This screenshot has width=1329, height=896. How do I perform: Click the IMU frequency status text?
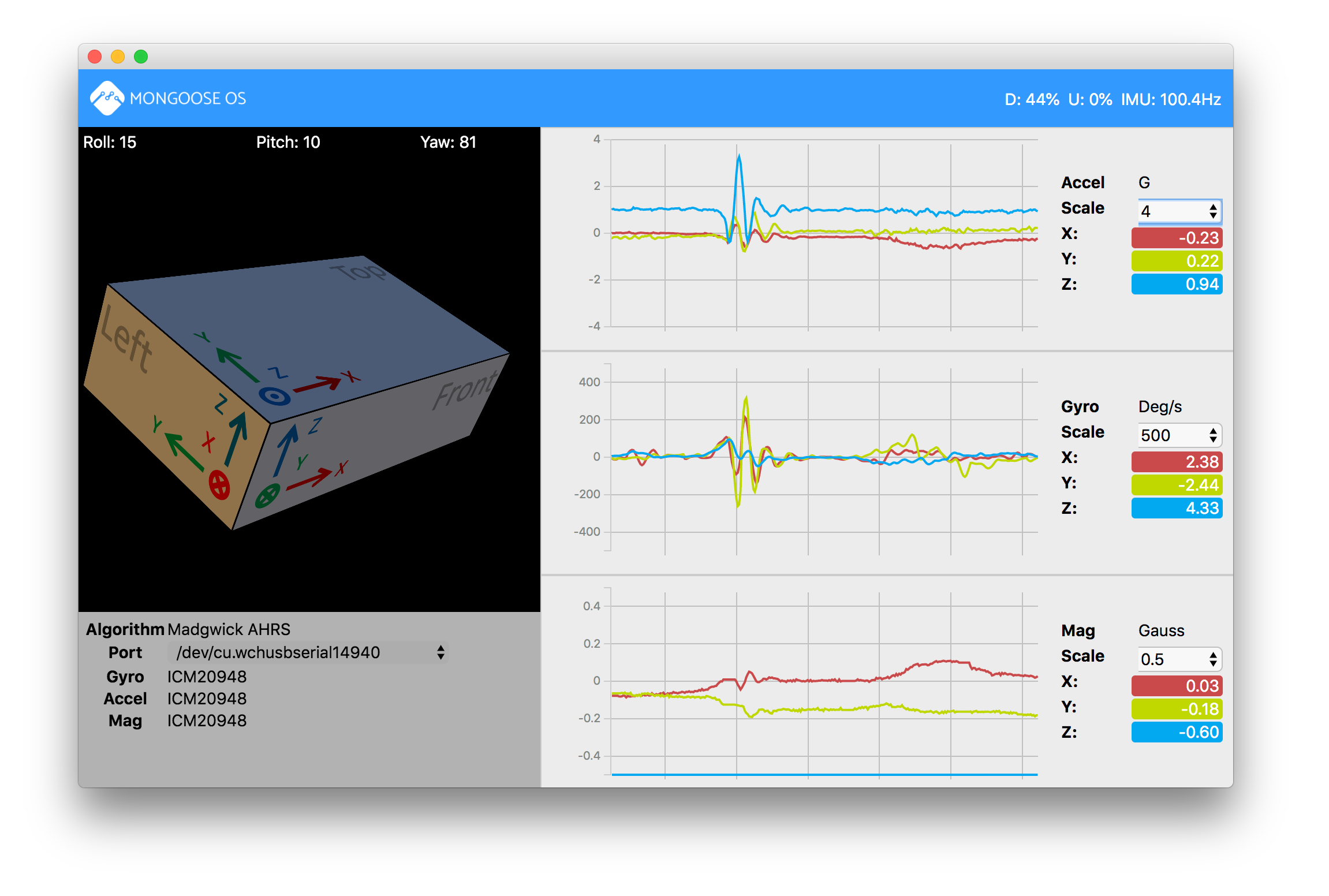(1170, 99)
